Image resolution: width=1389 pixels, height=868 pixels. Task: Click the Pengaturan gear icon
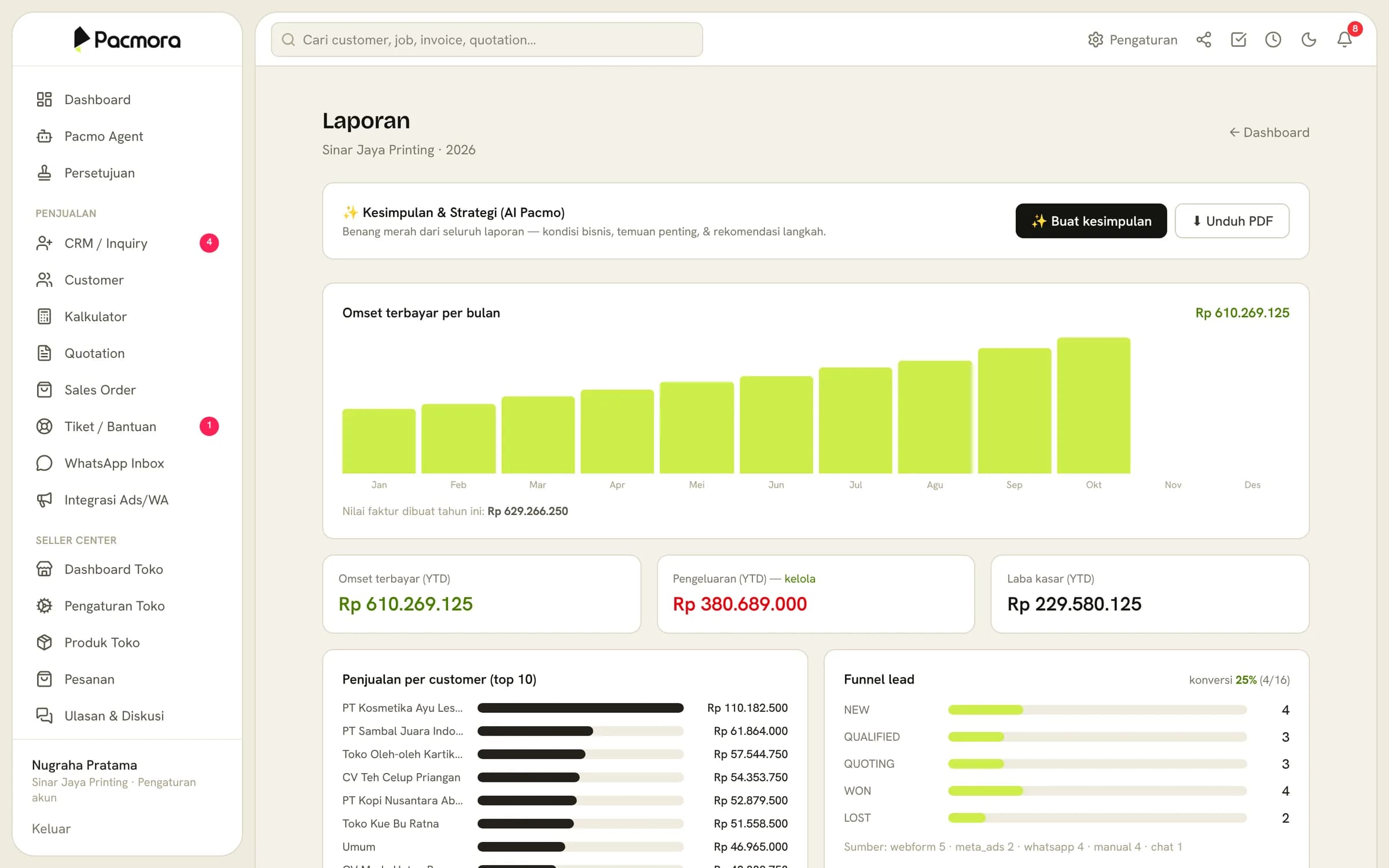point(1095,39)
